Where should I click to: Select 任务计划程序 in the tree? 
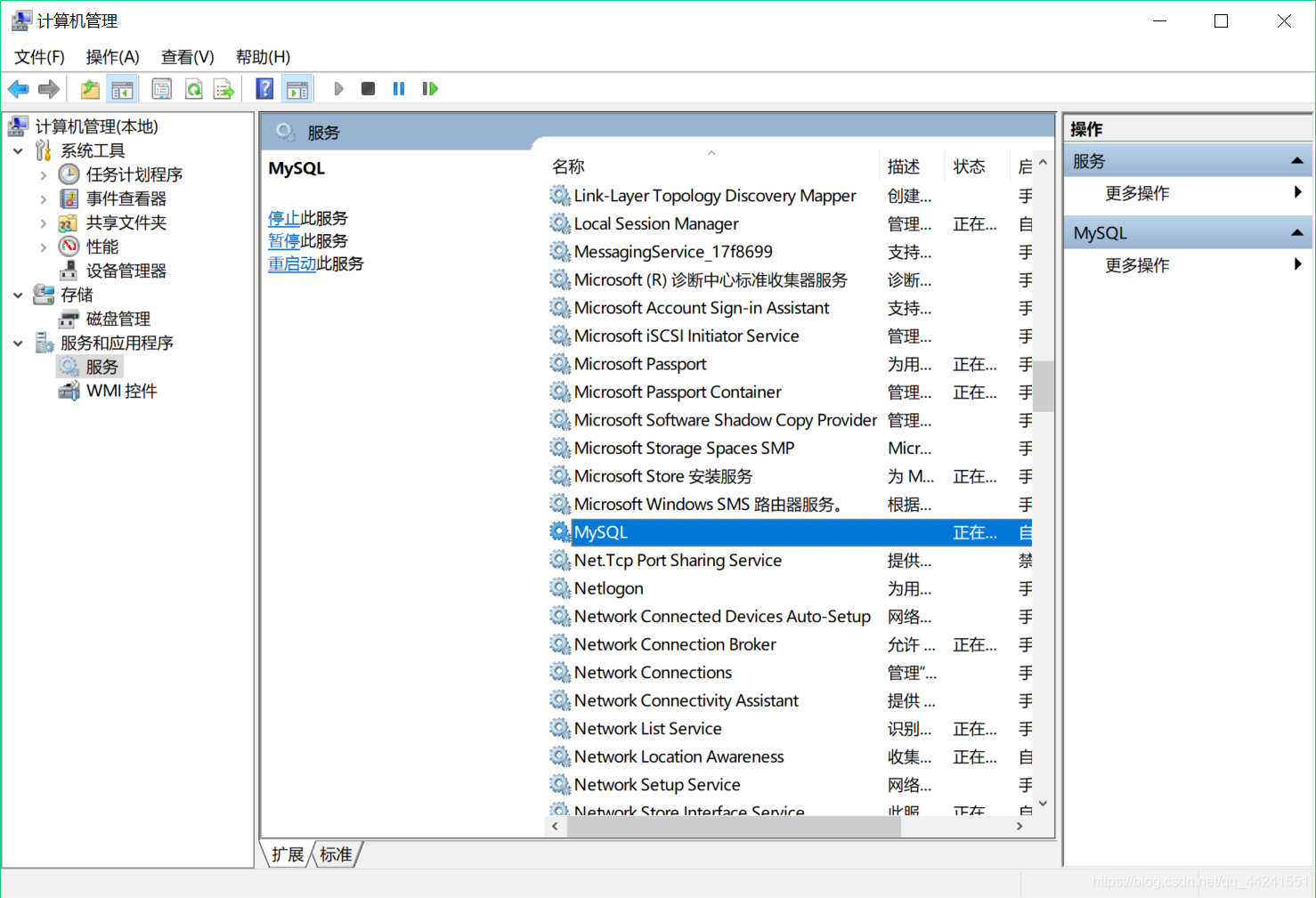coord(134,174)
